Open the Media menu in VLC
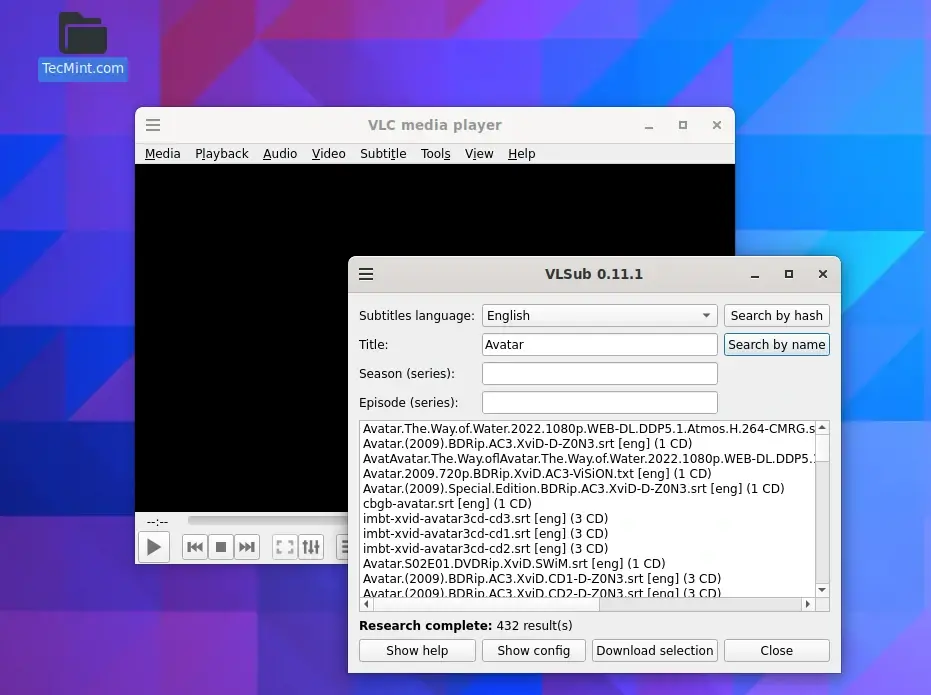The image size is (931, 695). point(163,154)
